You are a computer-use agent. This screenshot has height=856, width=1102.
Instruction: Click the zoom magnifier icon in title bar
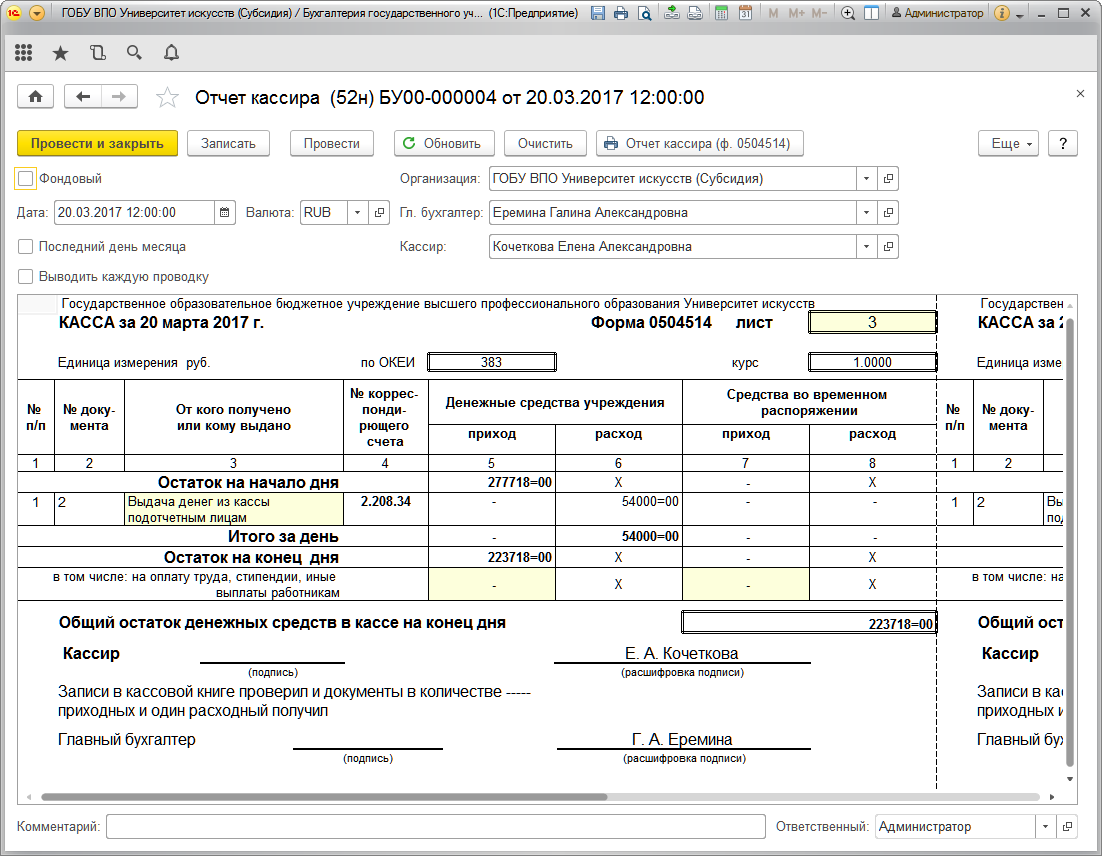click(x=848, y=13)
